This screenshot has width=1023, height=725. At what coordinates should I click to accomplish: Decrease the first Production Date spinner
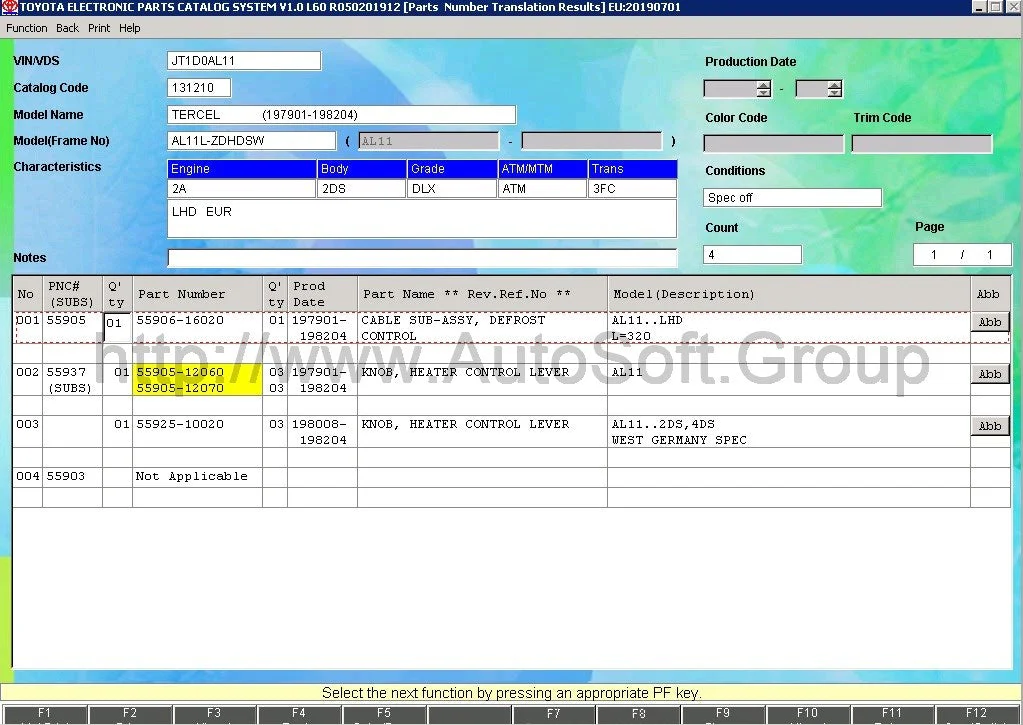pyautogui.click(x=764, y=94)
